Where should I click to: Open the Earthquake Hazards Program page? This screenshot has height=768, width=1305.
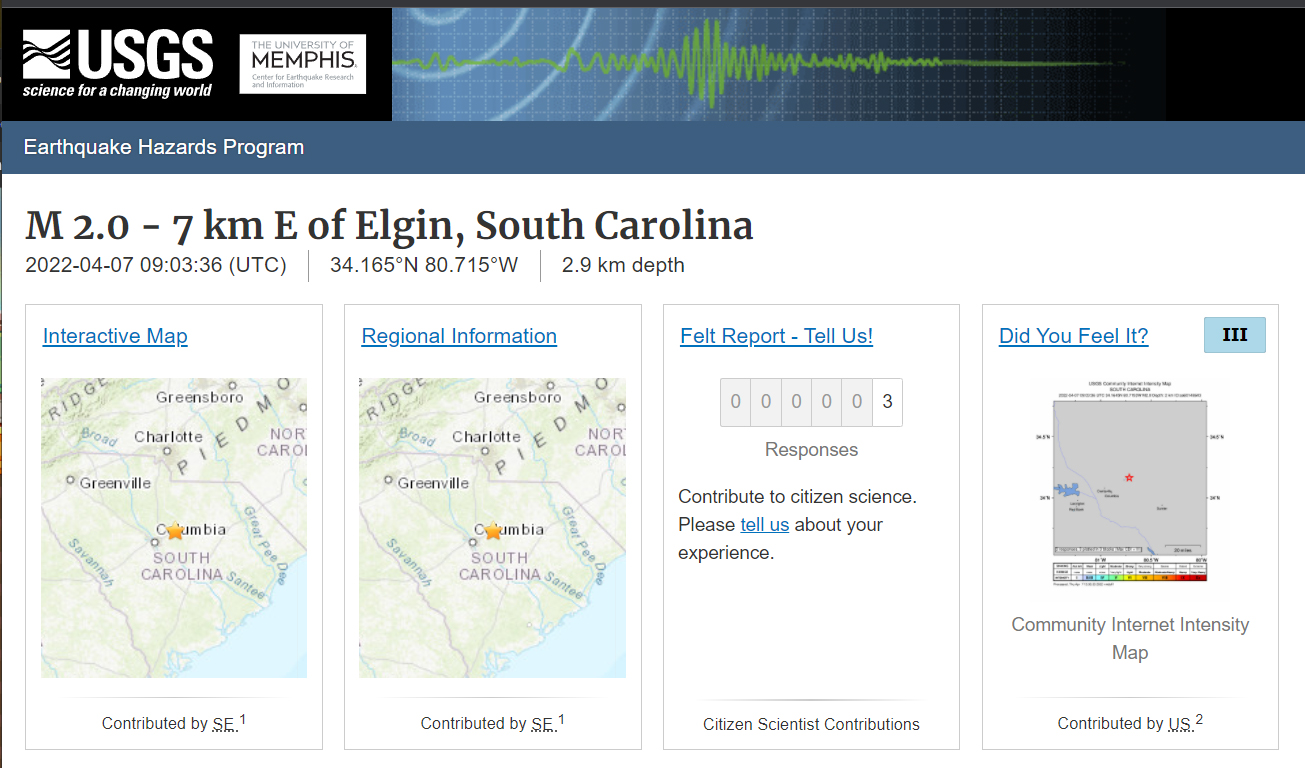[x=164, y=147]
